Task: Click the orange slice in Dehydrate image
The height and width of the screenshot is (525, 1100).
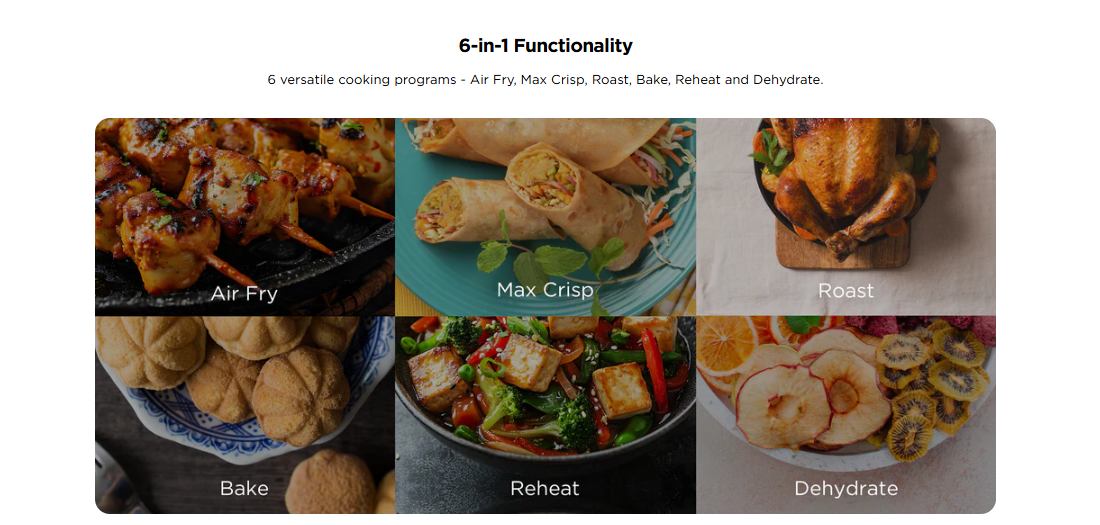Action: click(726, 348)
